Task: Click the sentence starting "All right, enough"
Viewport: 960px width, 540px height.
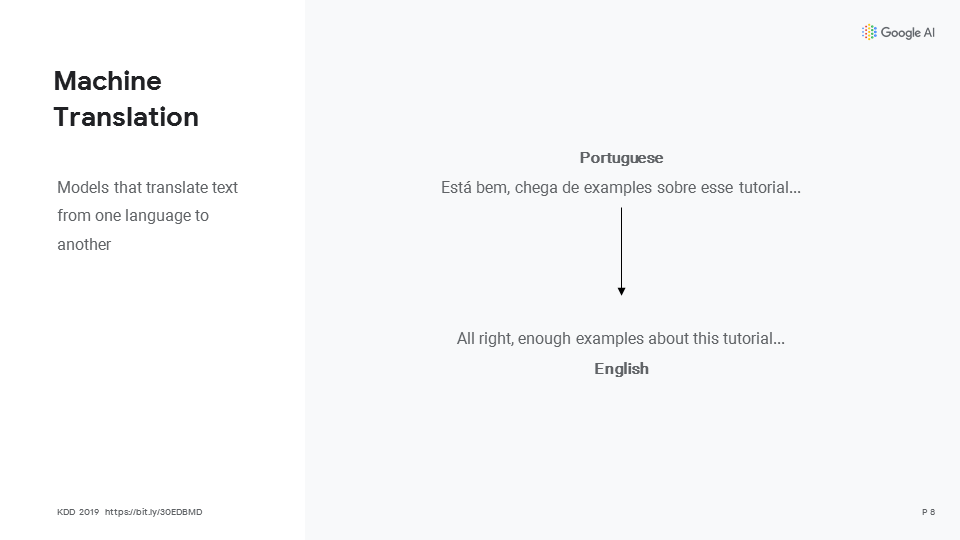Action: 621,339
